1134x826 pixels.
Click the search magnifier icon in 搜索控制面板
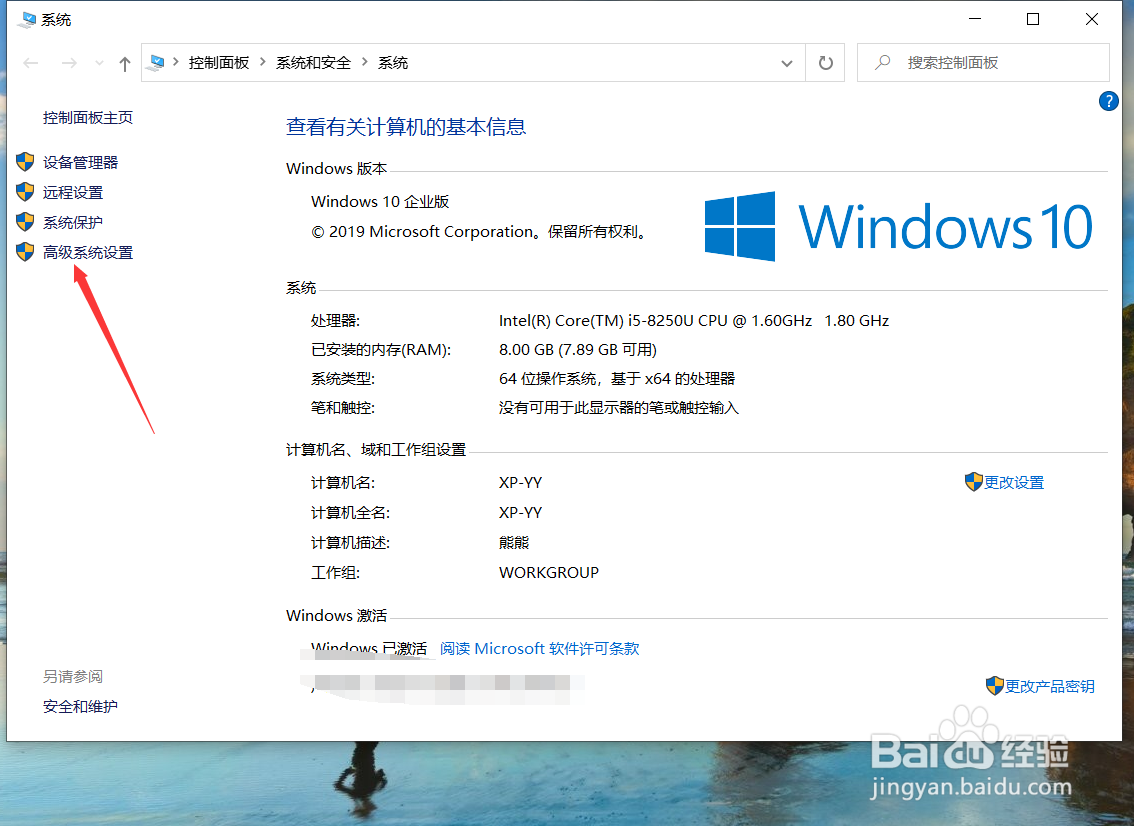pos(880,62)
